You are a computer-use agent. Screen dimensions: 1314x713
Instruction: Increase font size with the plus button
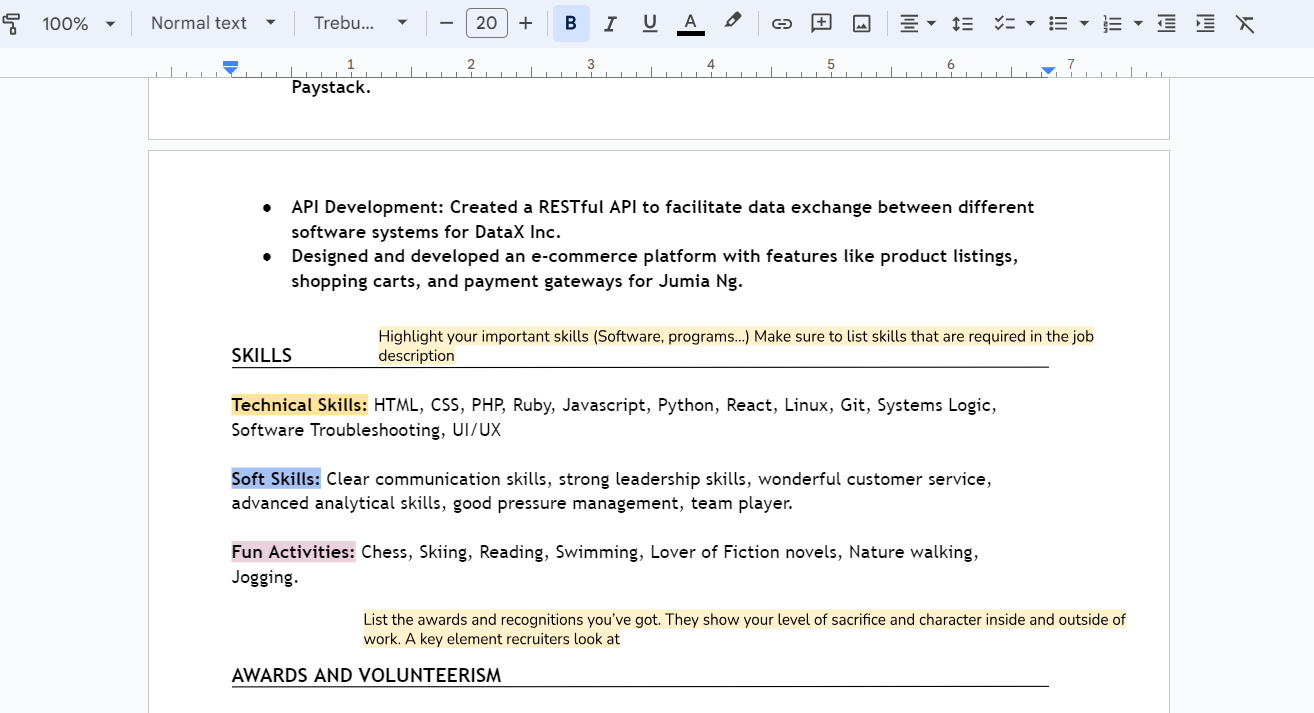pos(526,23)
